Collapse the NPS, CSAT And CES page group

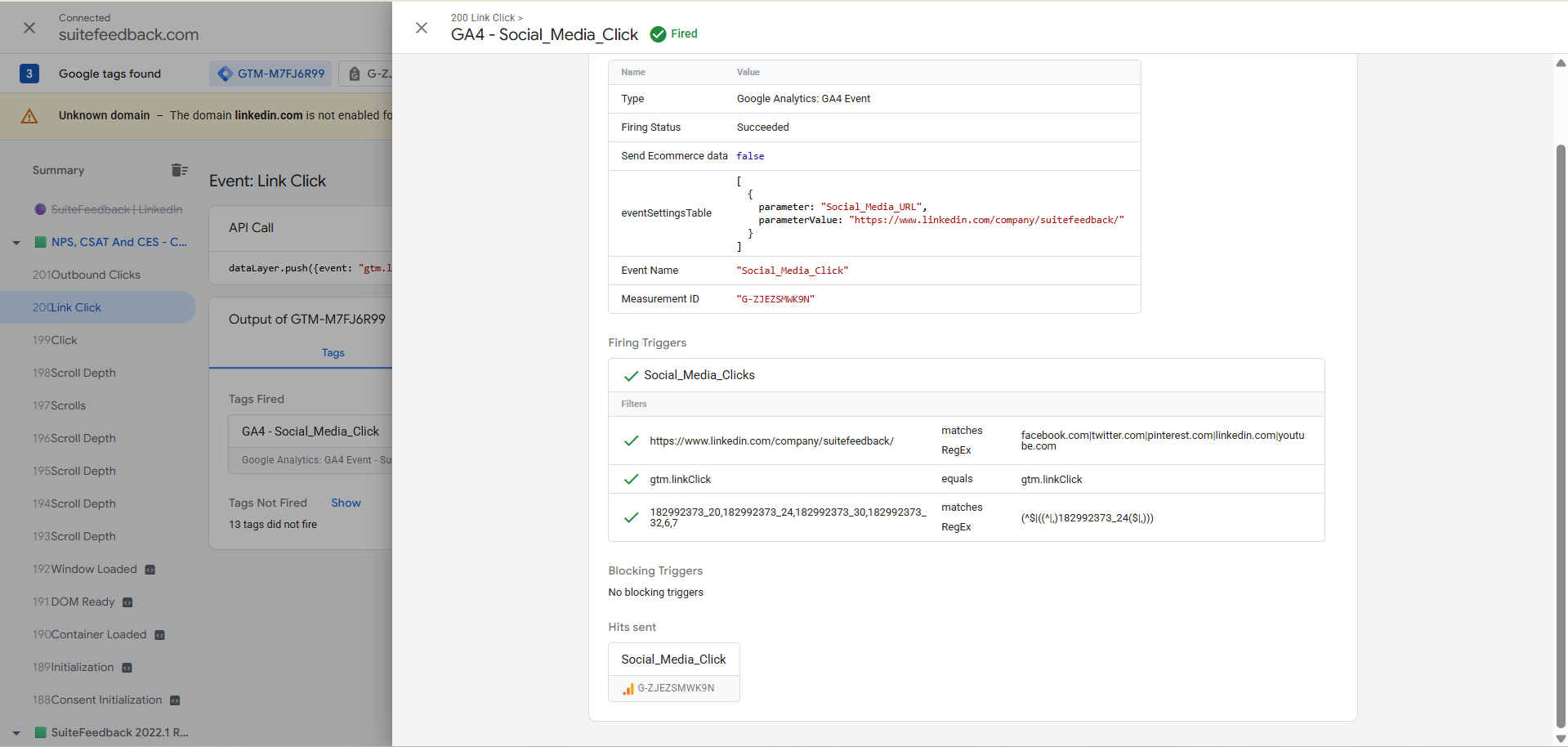16,243
